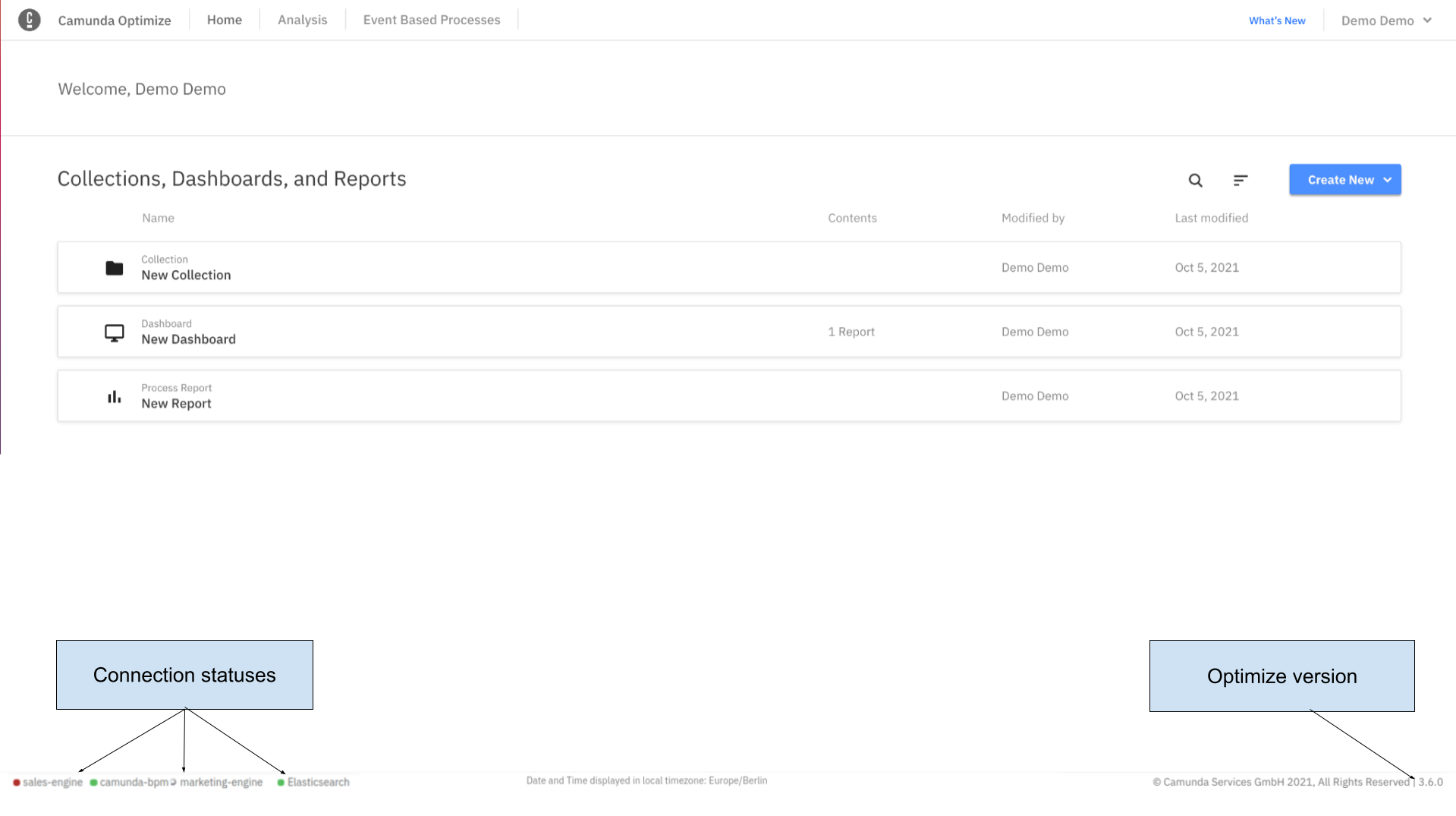The height and width of the screenshot is (816, 1456).
Task: Switch to the Analysis tab
Action: point(302,20)
